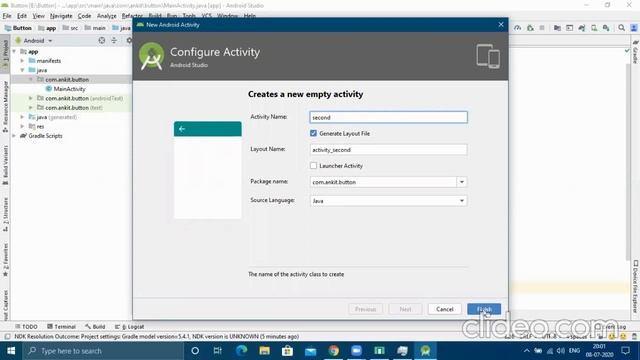Expand the java (generated) folder

click(x=22, y=117)
